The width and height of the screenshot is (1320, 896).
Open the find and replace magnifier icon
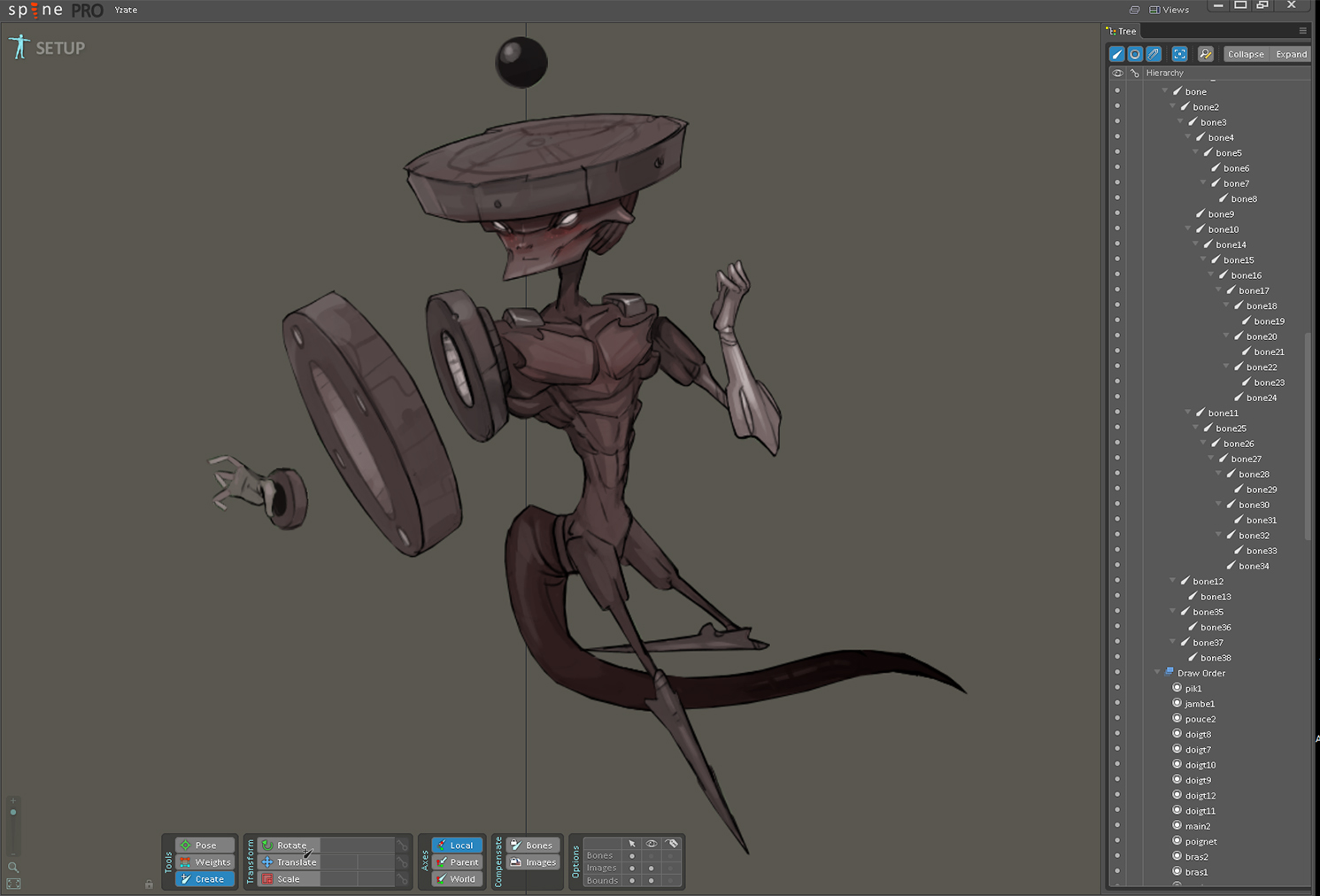[x=1205, y=54]
